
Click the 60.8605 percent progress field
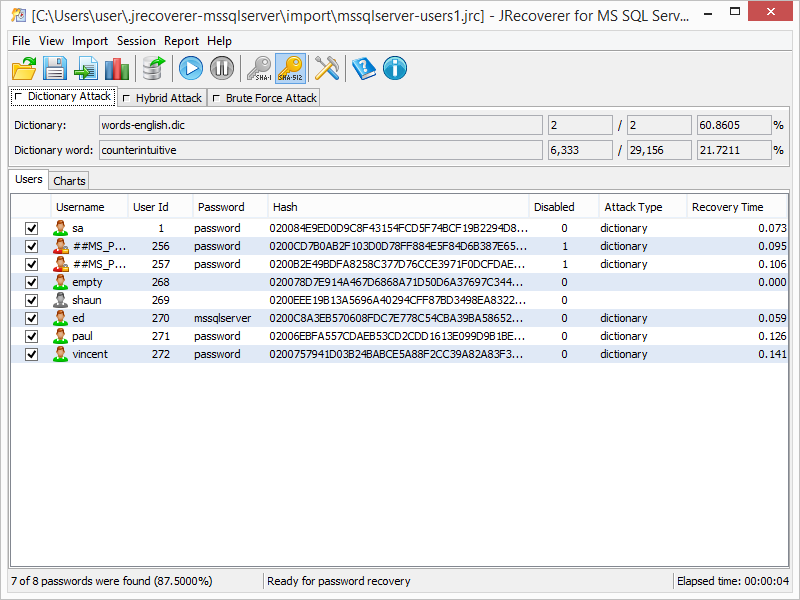(734, 125)
